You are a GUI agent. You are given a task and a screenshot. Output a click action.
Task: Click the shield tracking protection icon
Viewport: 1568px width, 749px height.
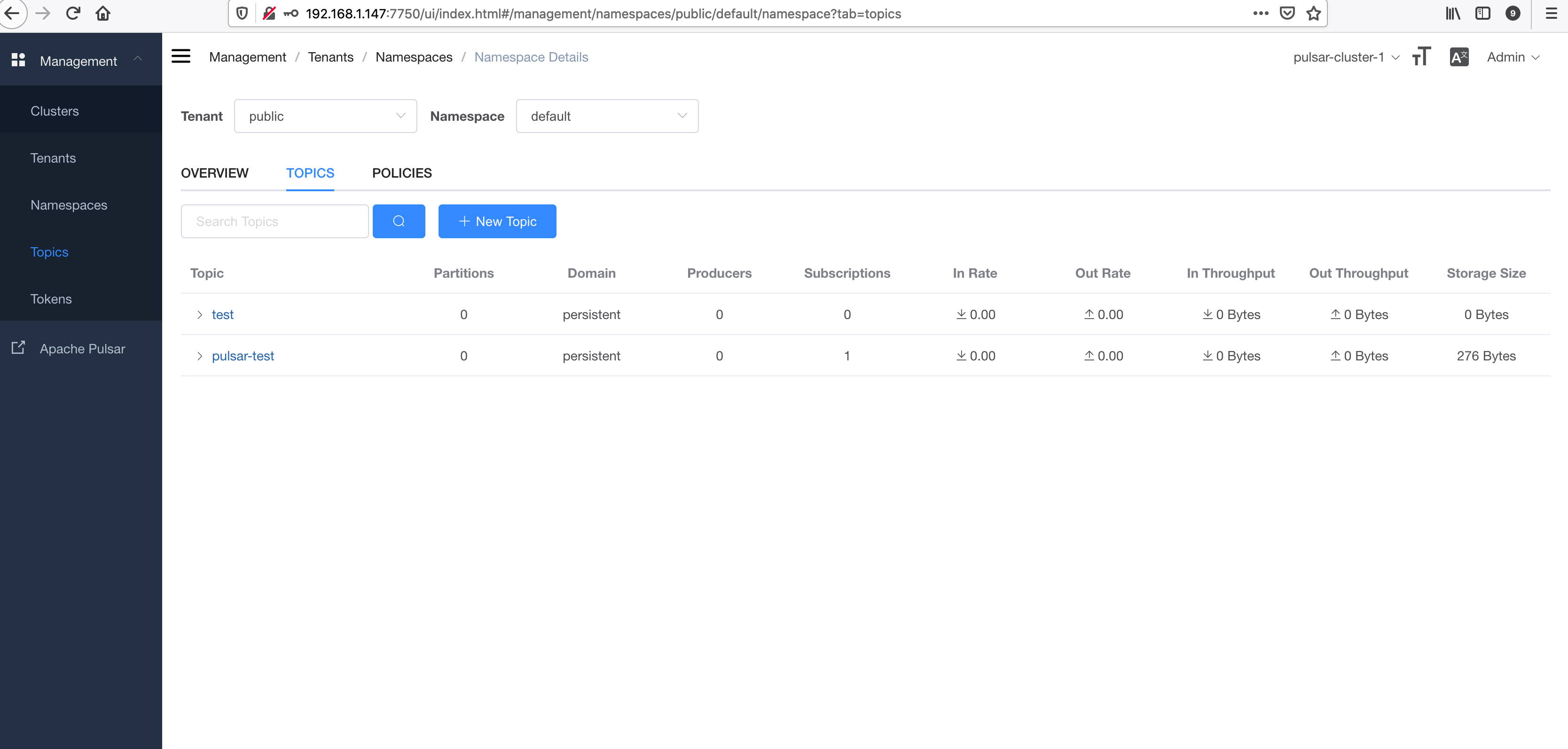(242, 13)
